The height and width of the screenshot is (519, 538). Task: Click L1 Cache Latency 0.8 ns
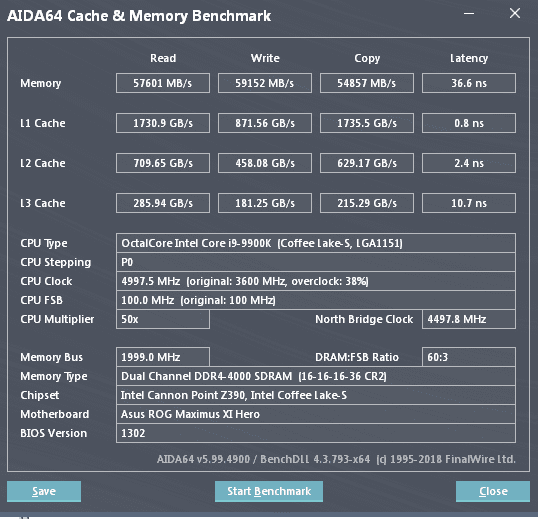pos(469,123)
